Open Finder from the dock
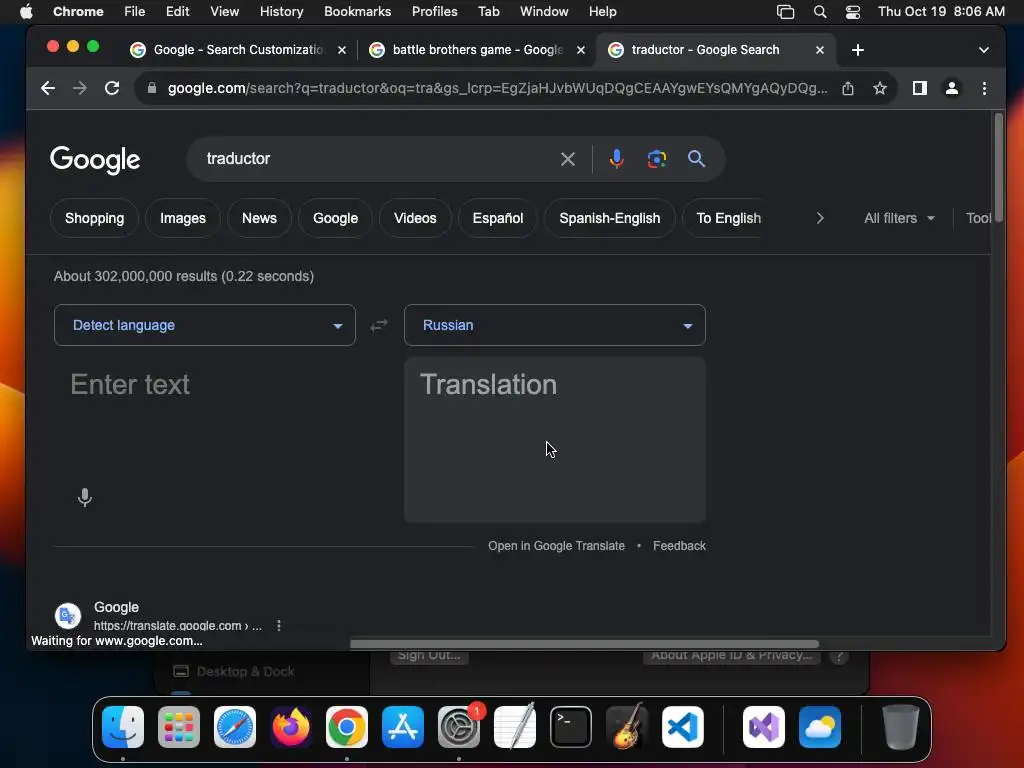1024x768 pixels. pyautogui.click(x=123, y=727)
